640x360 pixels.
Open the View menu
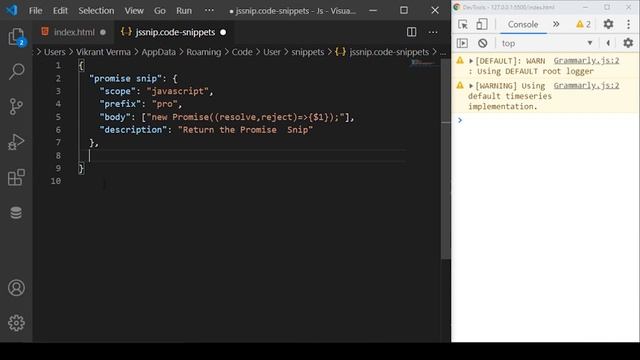tap(134, 11)
